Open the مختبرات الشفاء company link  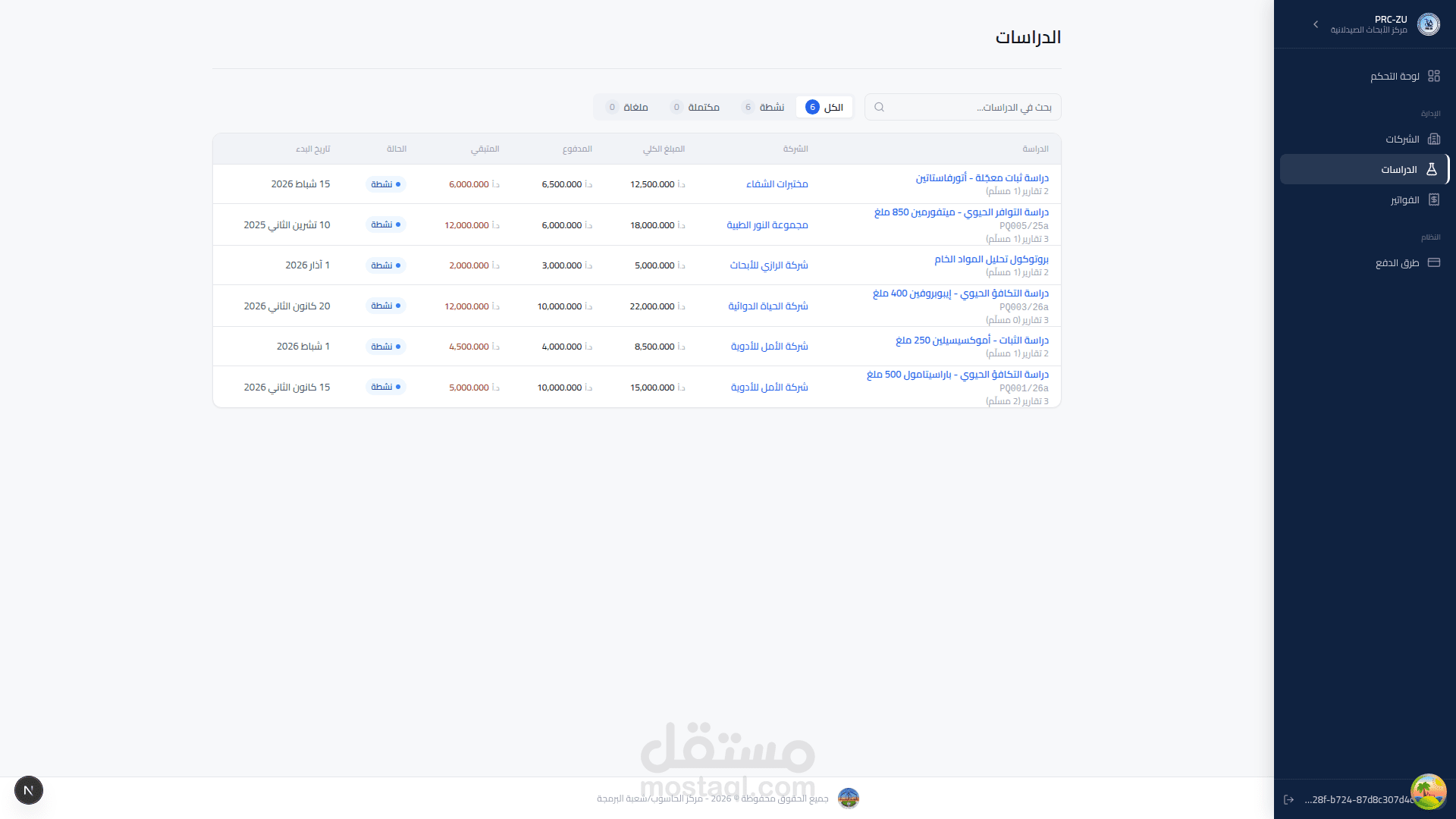tap(777, 184)
